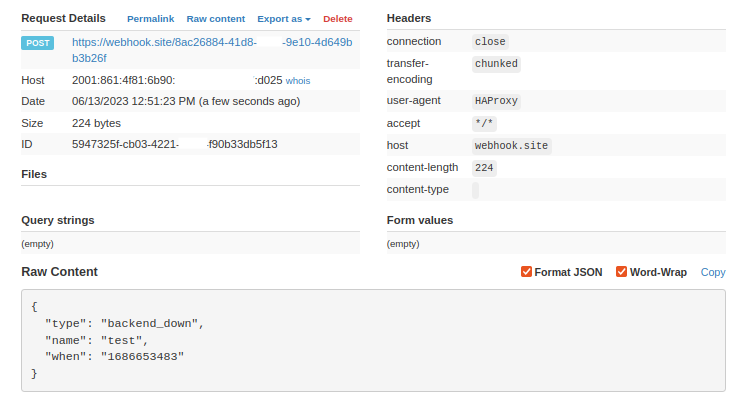The height and width of the screenshot is (405, 743).
Task: Click the content-type header name
Action: coord(417,189)
